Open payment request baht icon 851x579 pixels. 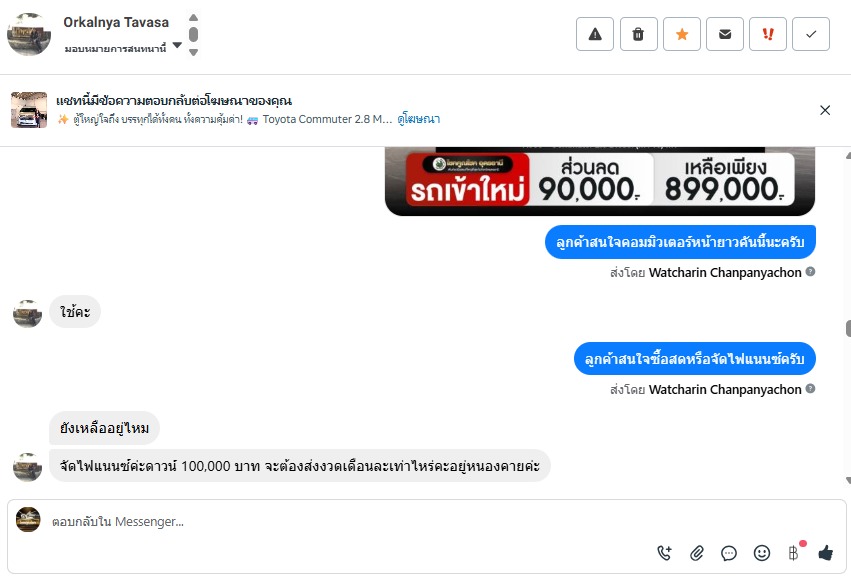[794, 553]
